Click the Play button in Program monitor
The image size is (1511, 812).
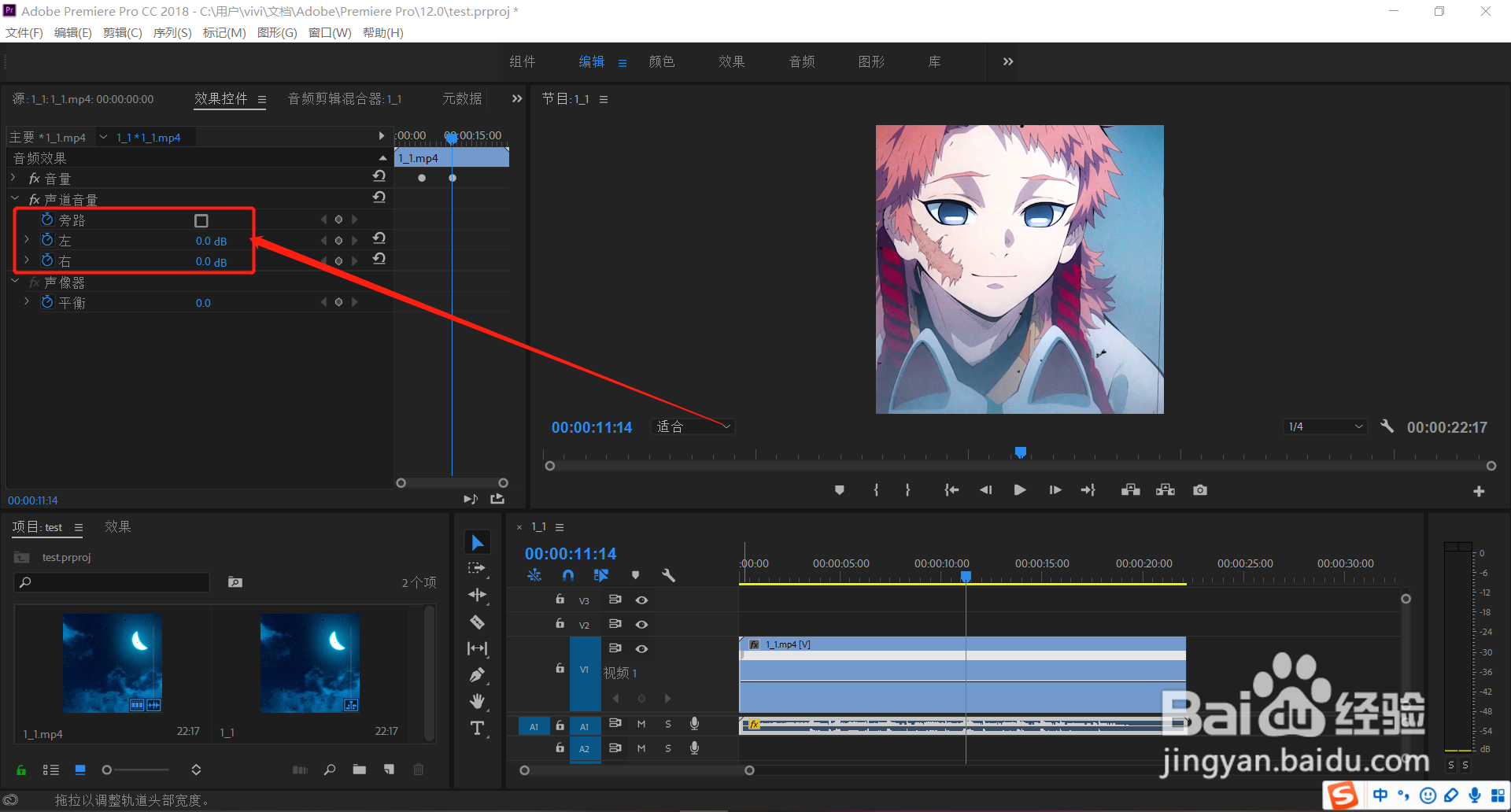1020,490
